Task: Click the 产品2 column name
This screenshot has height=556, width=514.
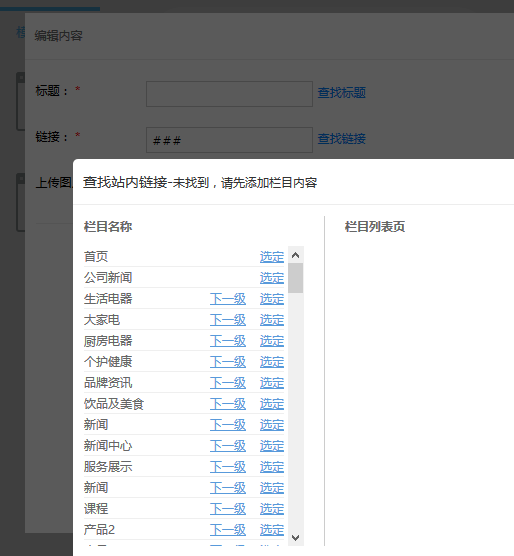Action: pyautogui.click(x=99, y=530)
